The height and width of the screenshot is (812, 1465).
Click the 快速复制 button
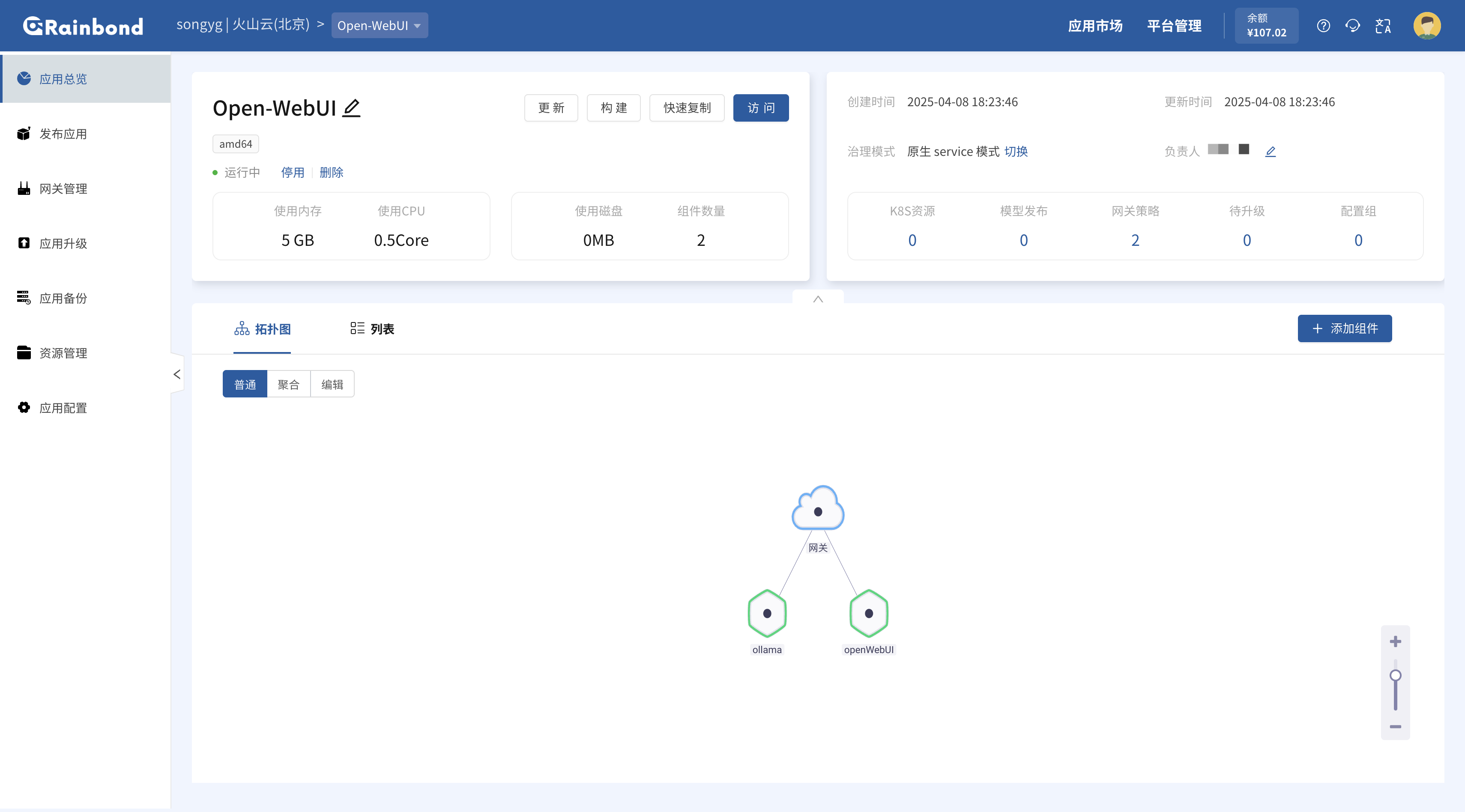[x=687, y=108]
